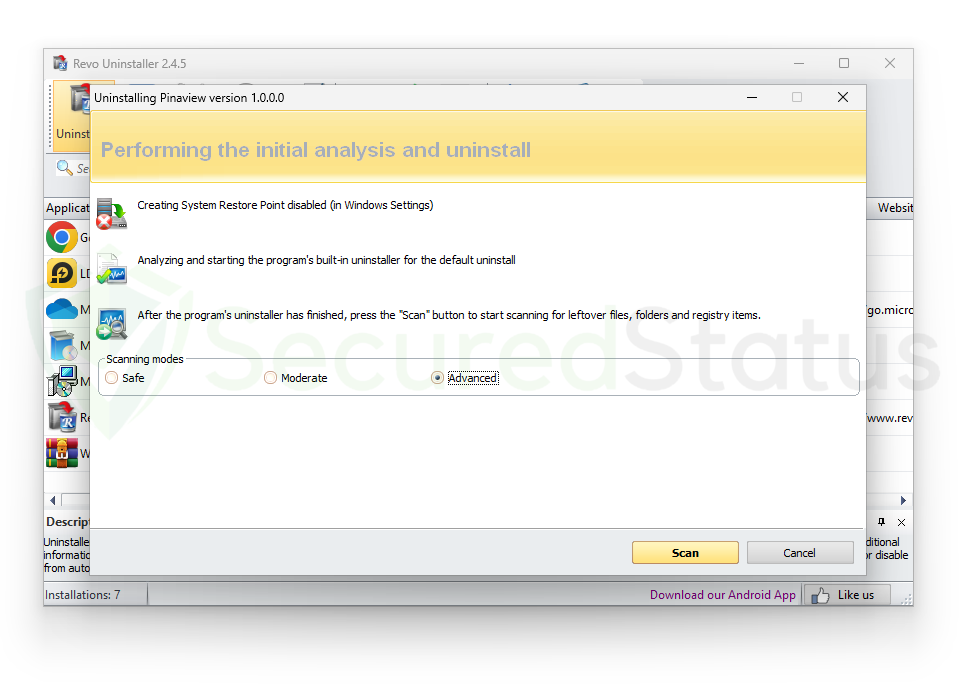Screen dimensions: 966x684
Task: Select the OneDrive cloud icon in list
Action: (x=62, y=309)
